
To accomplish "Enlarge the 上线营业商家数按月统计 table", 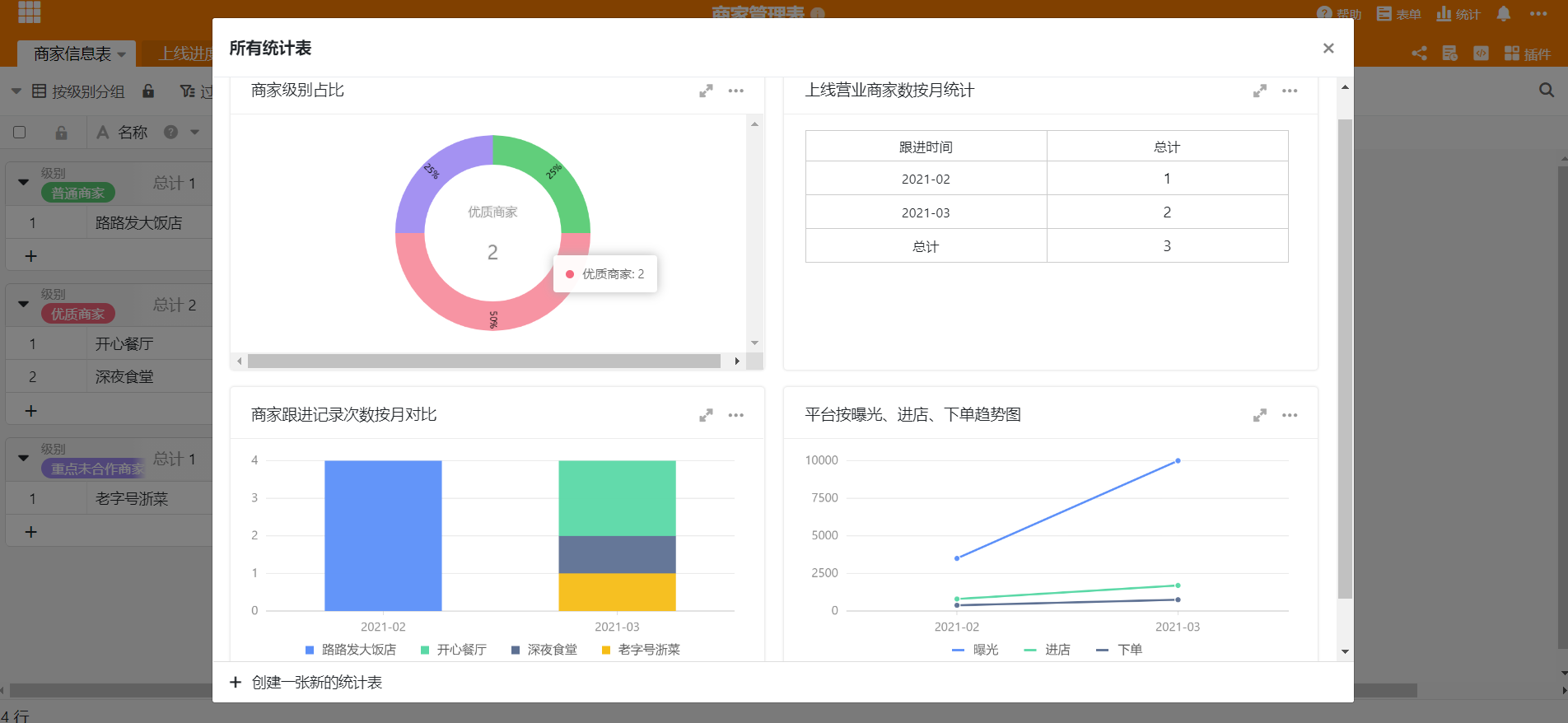I will [x=1260, y=91].
